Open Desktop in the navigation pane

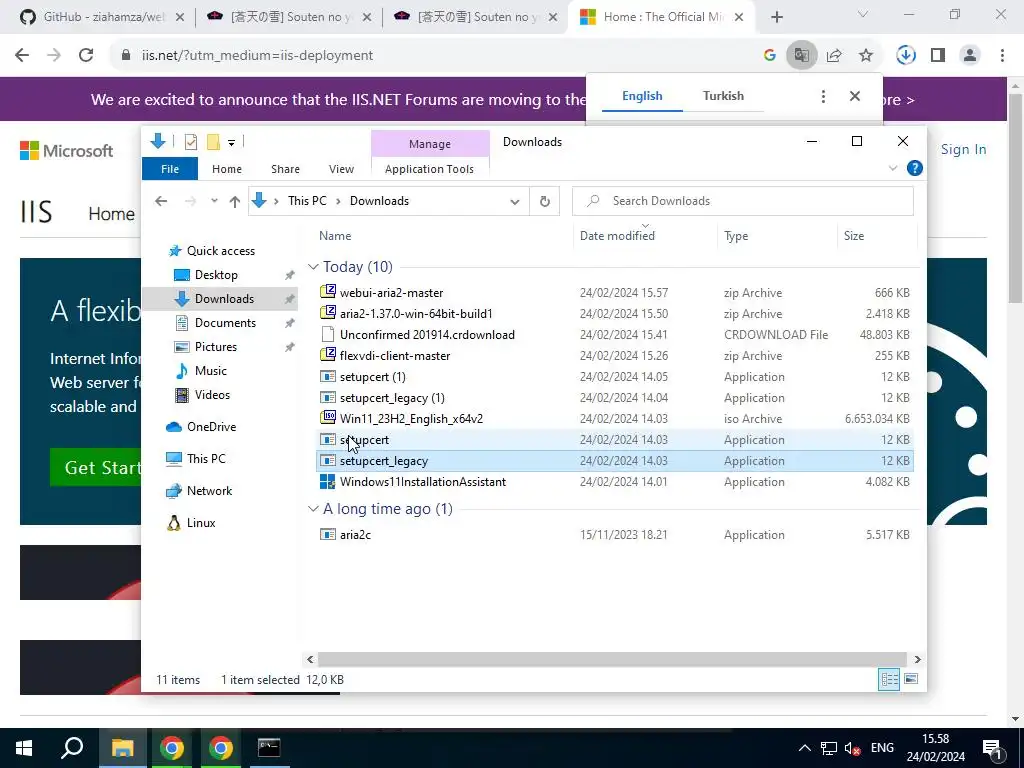(216, 275)
